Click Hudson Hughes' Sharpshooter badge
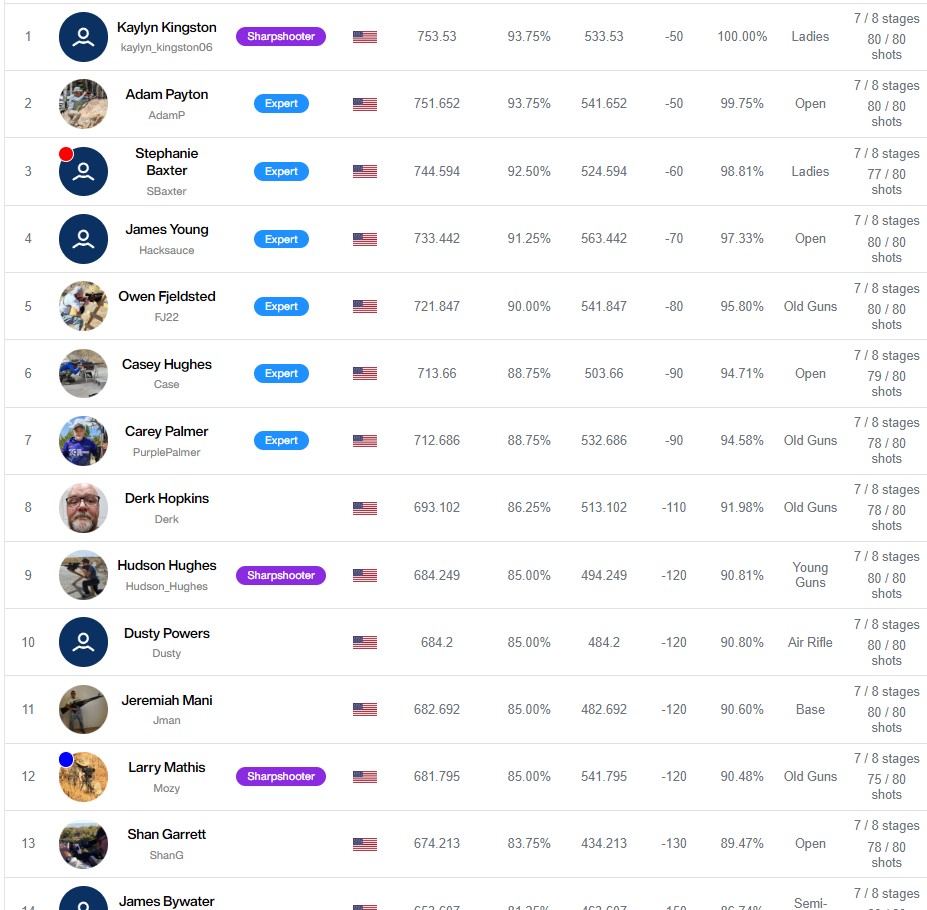927x910 pixels. coord(281,575)
